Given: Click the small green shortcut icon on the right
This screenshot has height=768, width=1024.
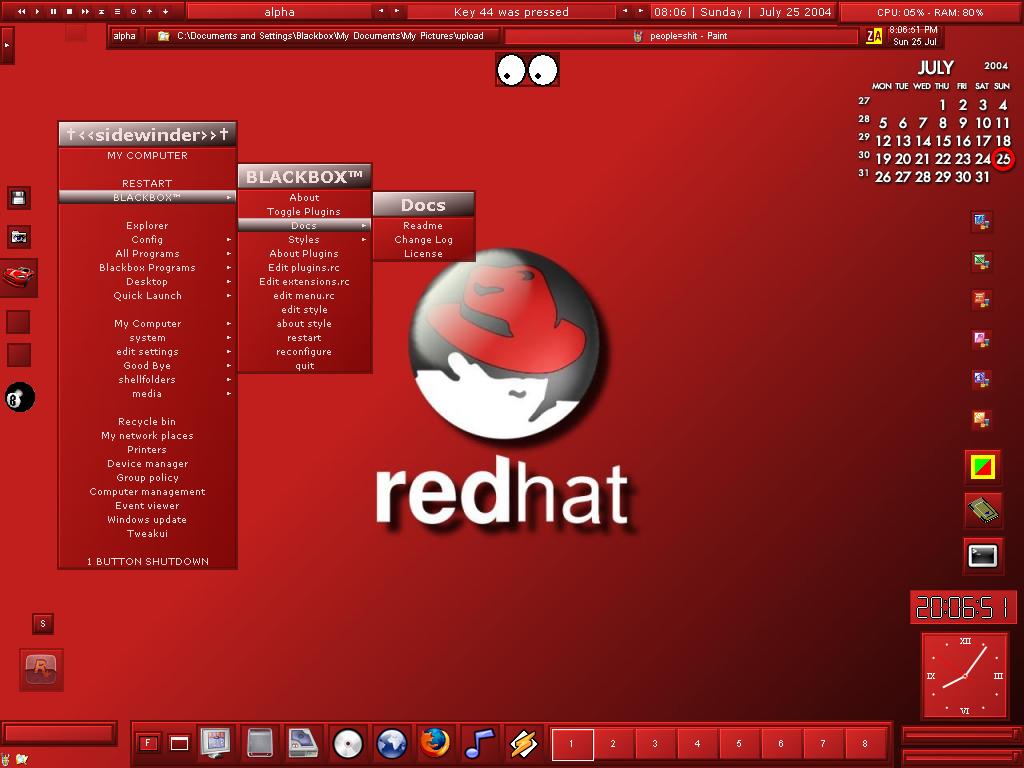Looking at the screenshot, I should pyautogui.click(x=981, y=262).
